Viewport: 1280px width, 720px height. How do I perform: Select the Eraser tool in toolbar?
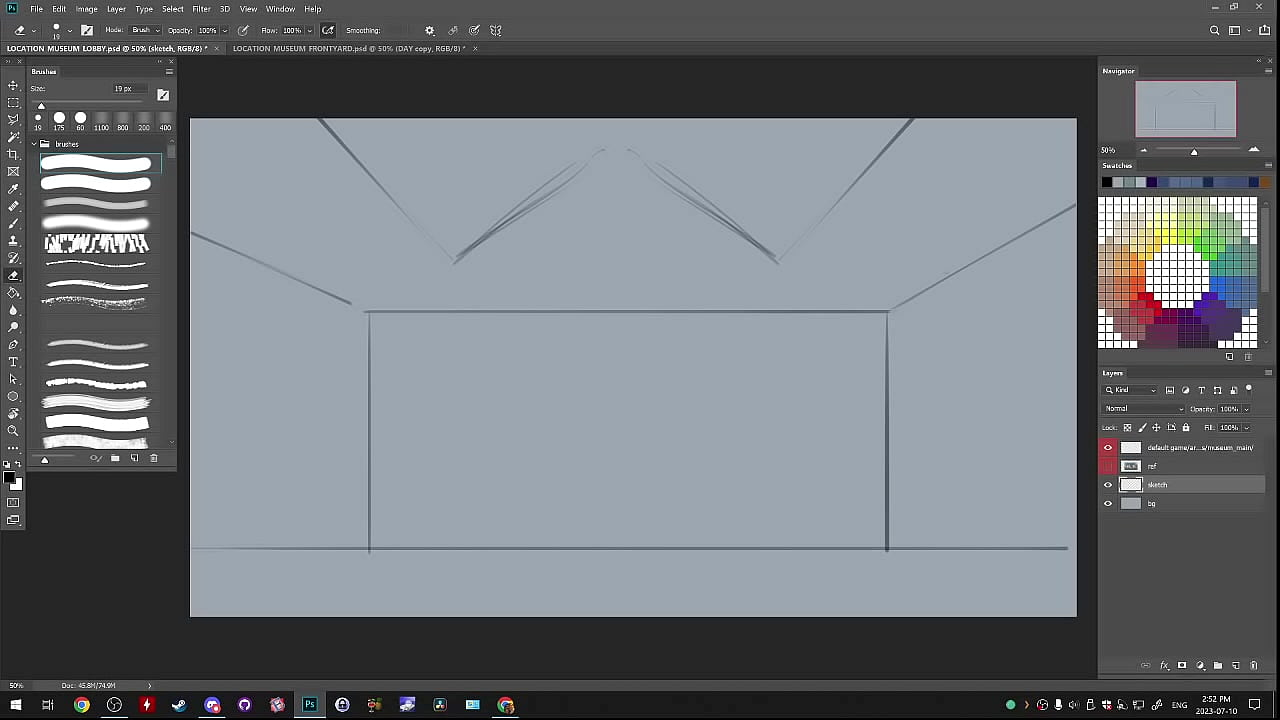[13, 275]
